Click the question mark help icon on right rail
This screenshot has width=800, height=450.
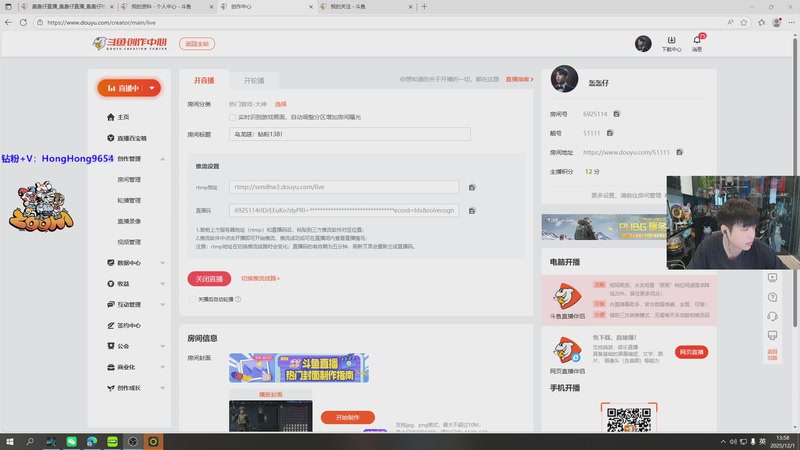pyautogui.click(x=772, y=297)
